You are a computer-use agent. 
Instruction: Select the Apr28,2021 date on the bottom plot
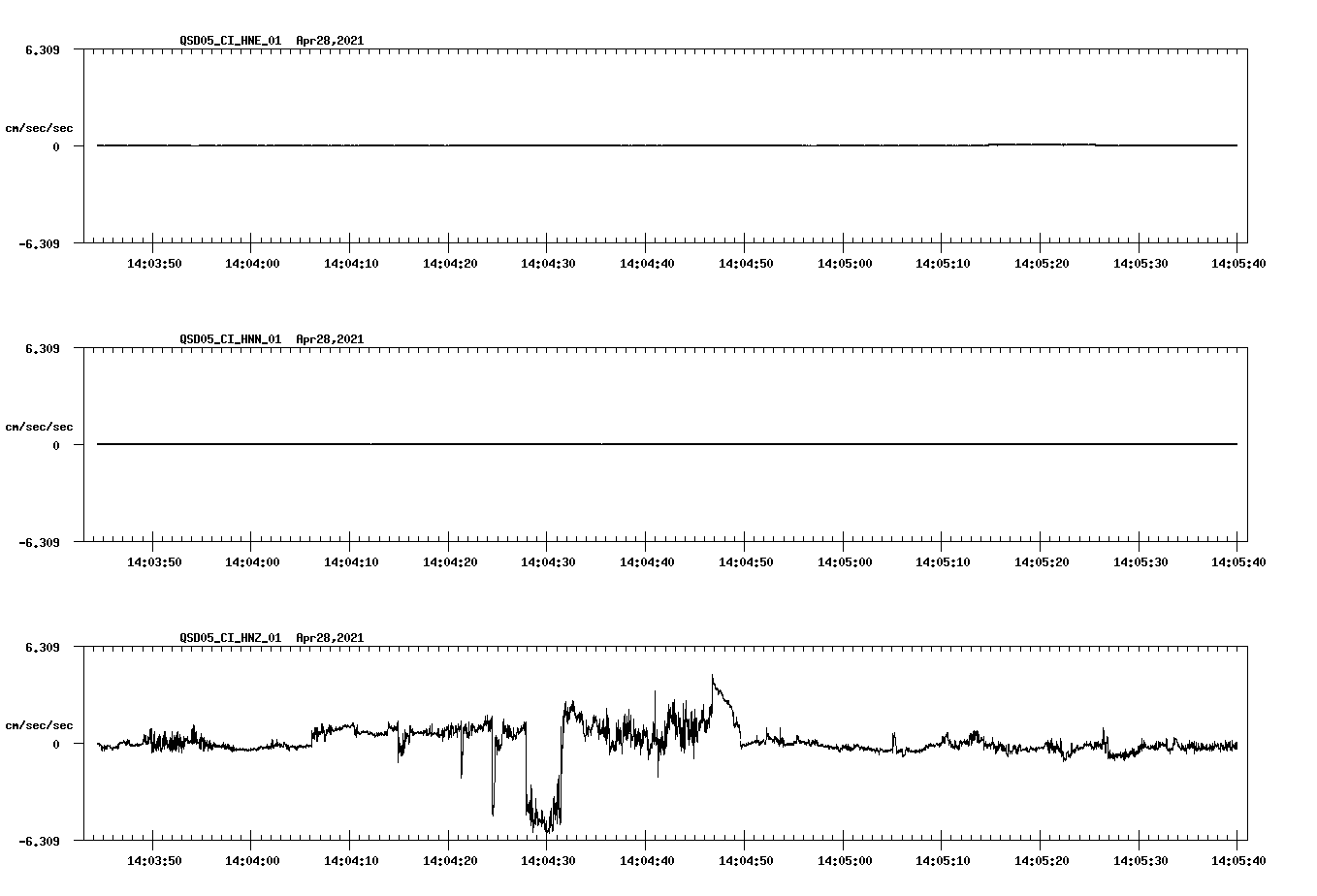(330, 638)
